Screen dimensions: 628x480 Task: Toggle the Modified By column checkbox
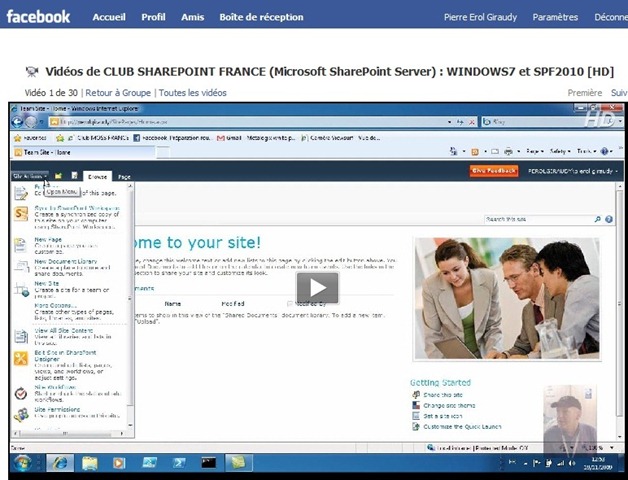click(290, 304)
